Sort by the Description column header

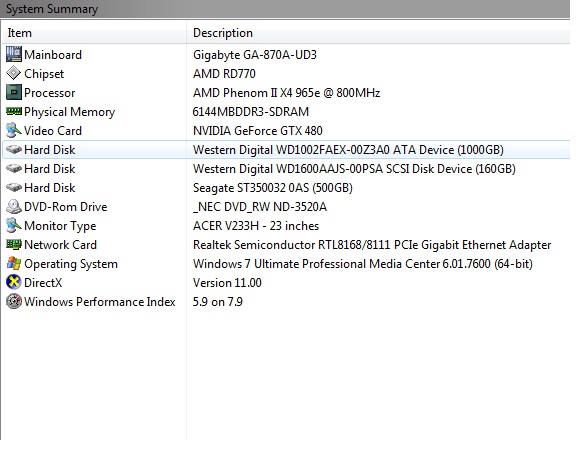(x=378, y=33)
